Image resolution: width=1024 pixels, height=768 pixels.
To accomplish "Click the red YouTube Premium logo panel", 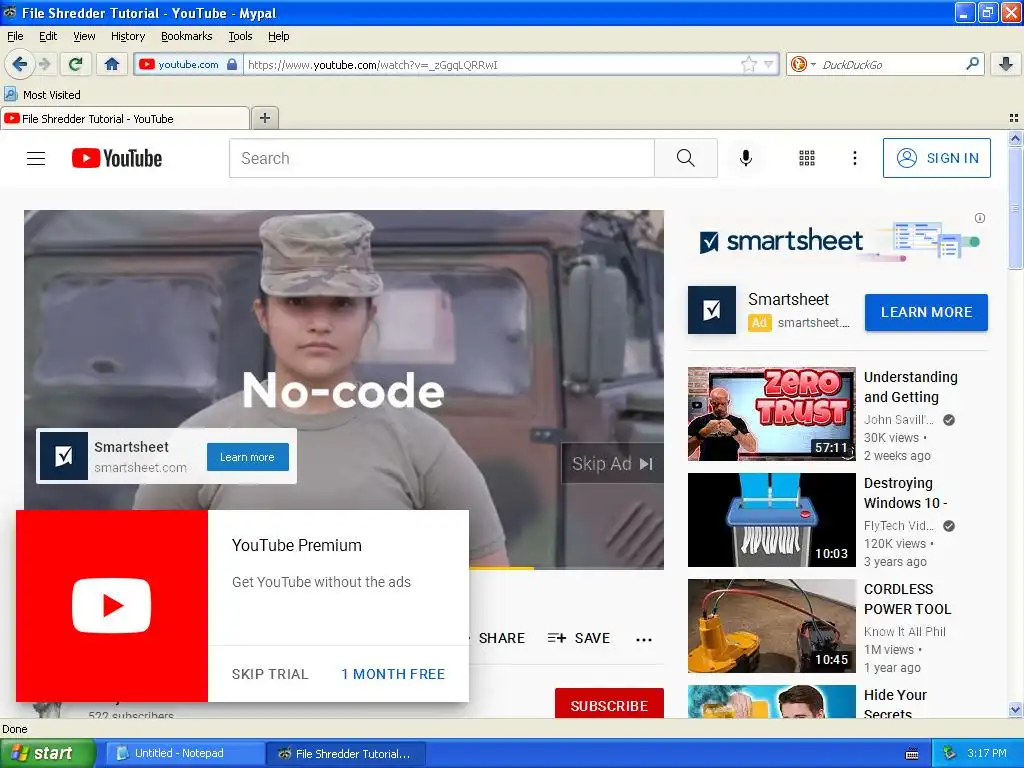I will click(x=112, y=606).
